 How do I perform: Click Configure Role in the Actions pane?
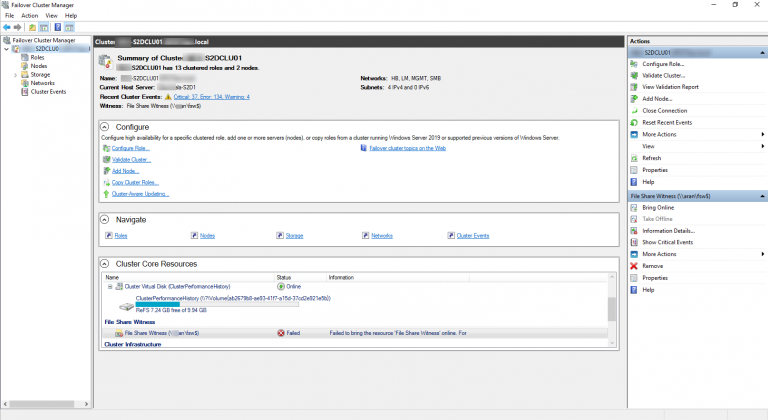(663, 64)
